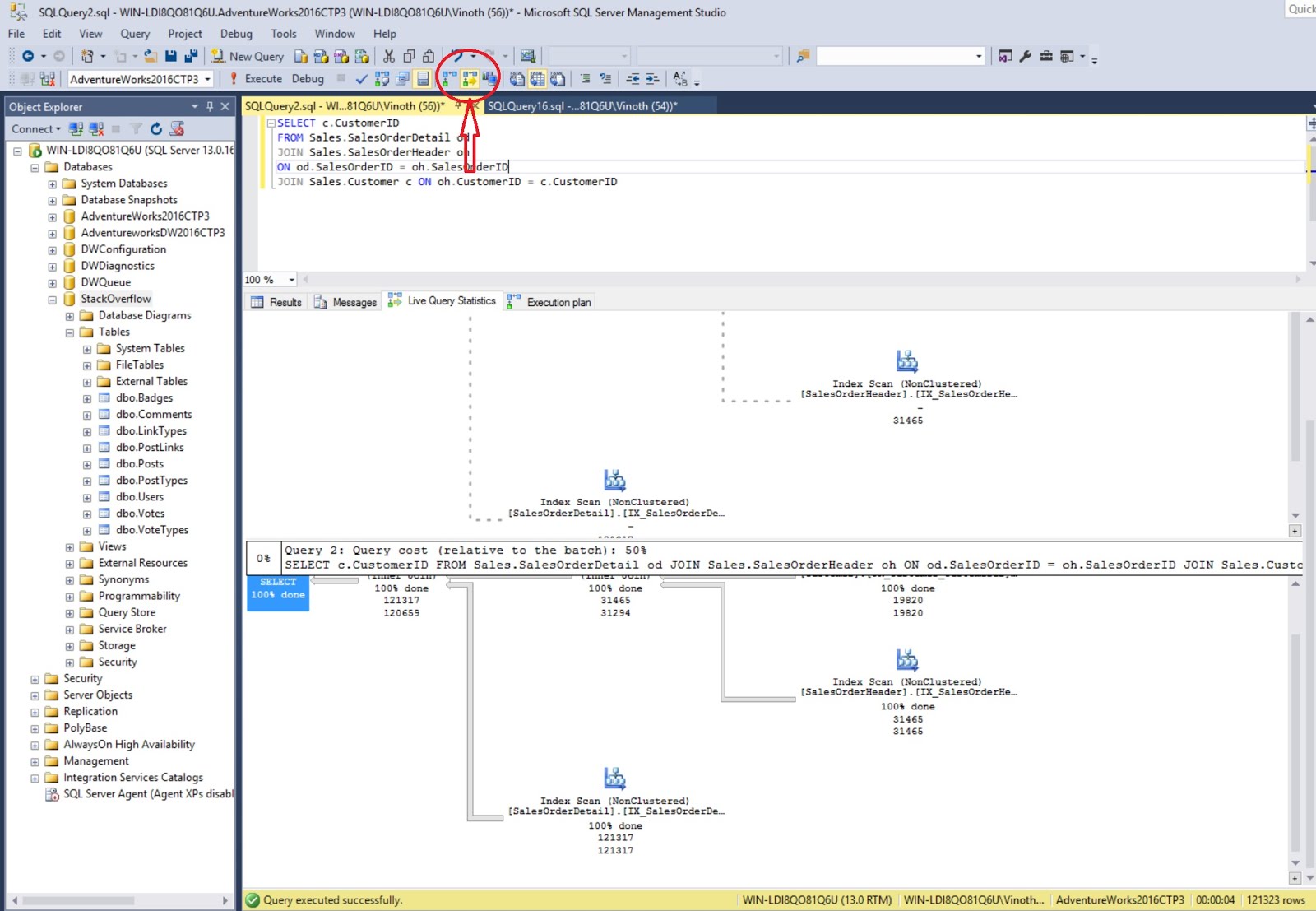Viewport: 1316px width, 911px height.
Task: Click Comment out selected lines icon
Action: point(585,79)
